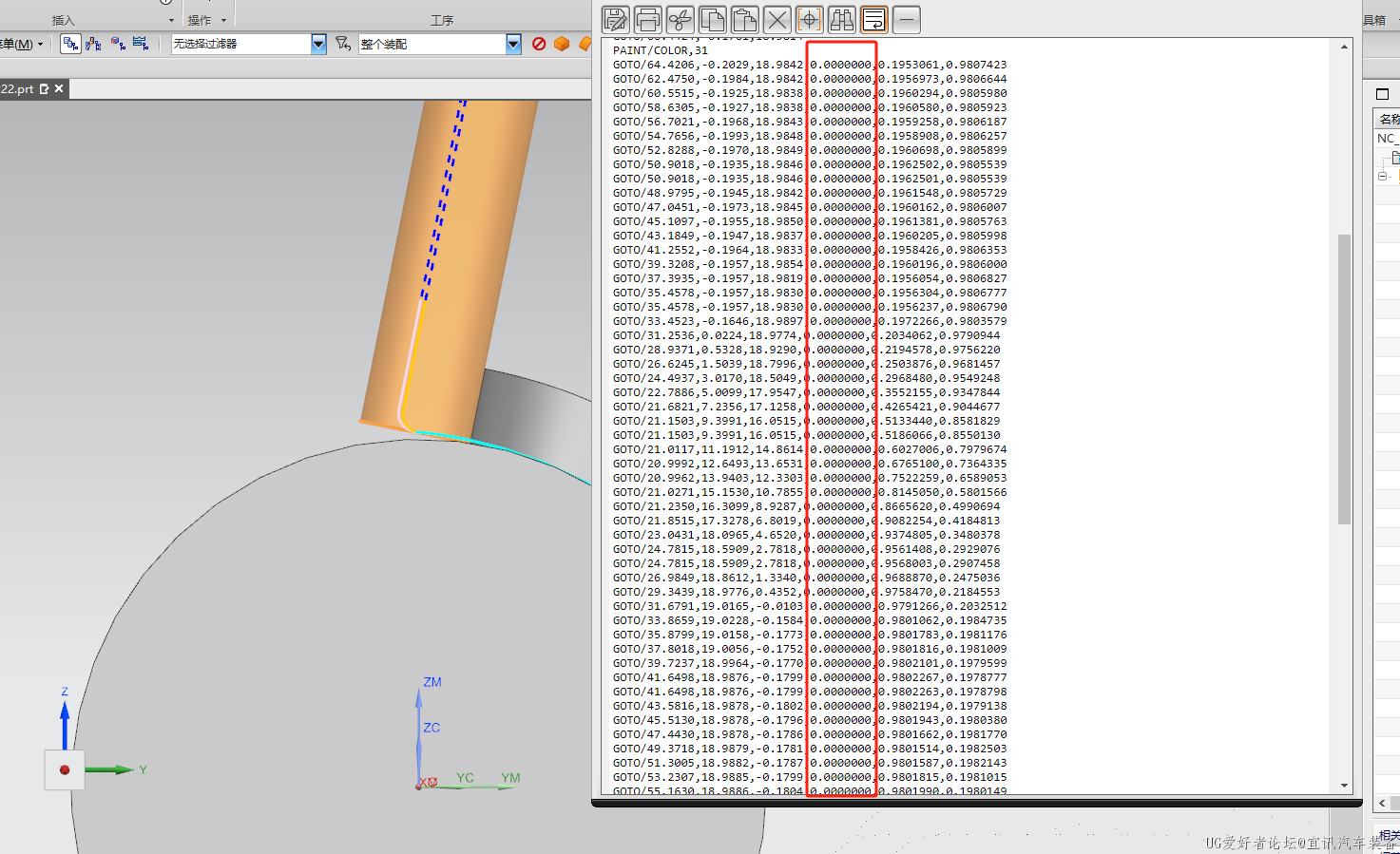Click the listing window scroll down arrow

coord(1344,786)
